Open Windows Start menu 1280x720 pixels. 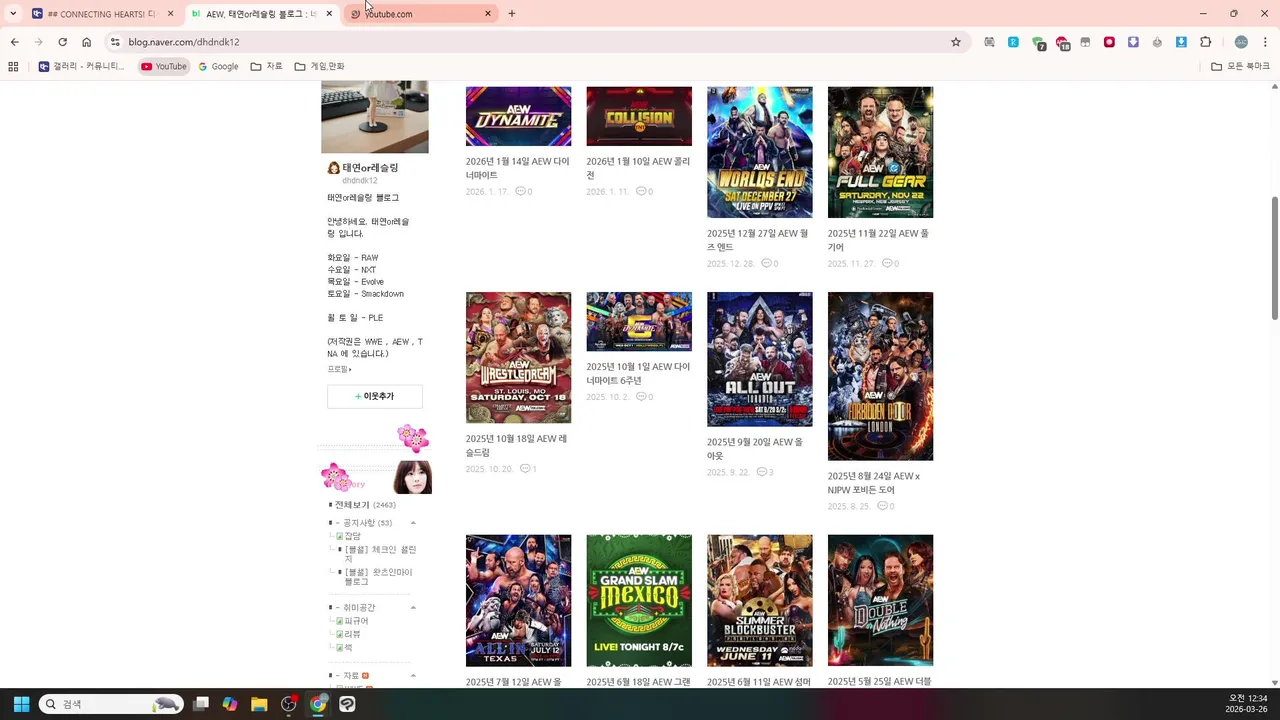pyautogui.click(x=21, y=704)
